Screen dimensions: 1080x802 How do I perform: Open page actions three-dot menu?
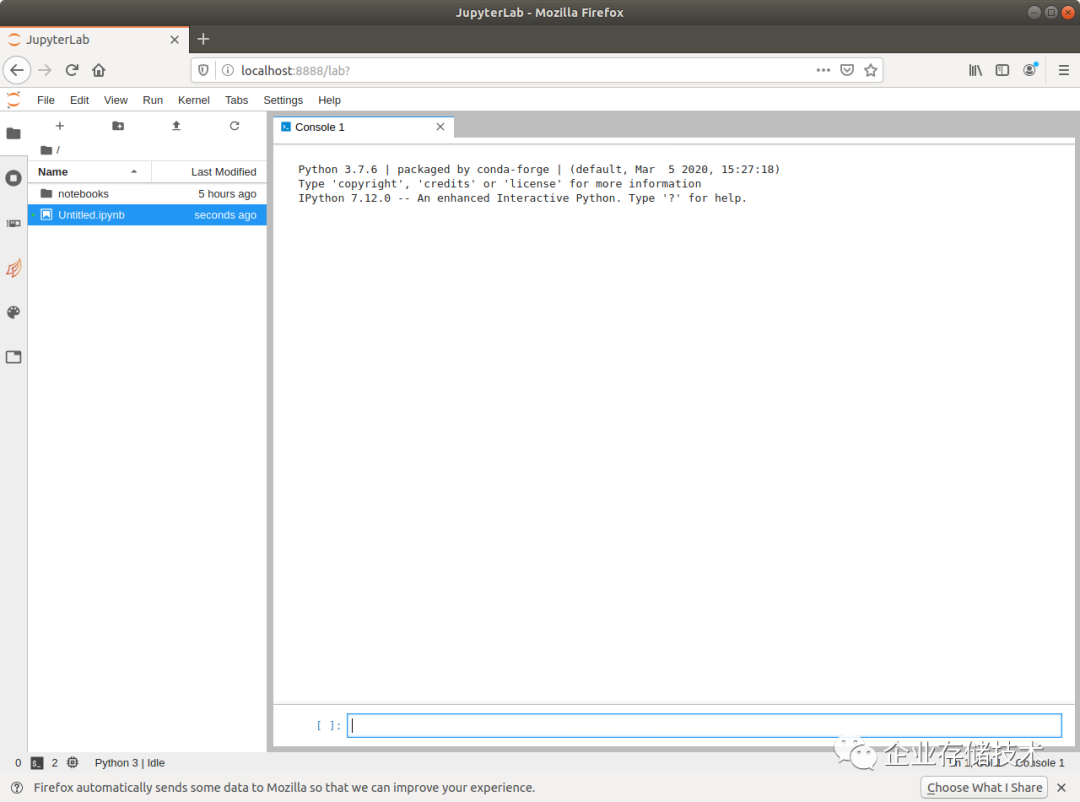823,70
